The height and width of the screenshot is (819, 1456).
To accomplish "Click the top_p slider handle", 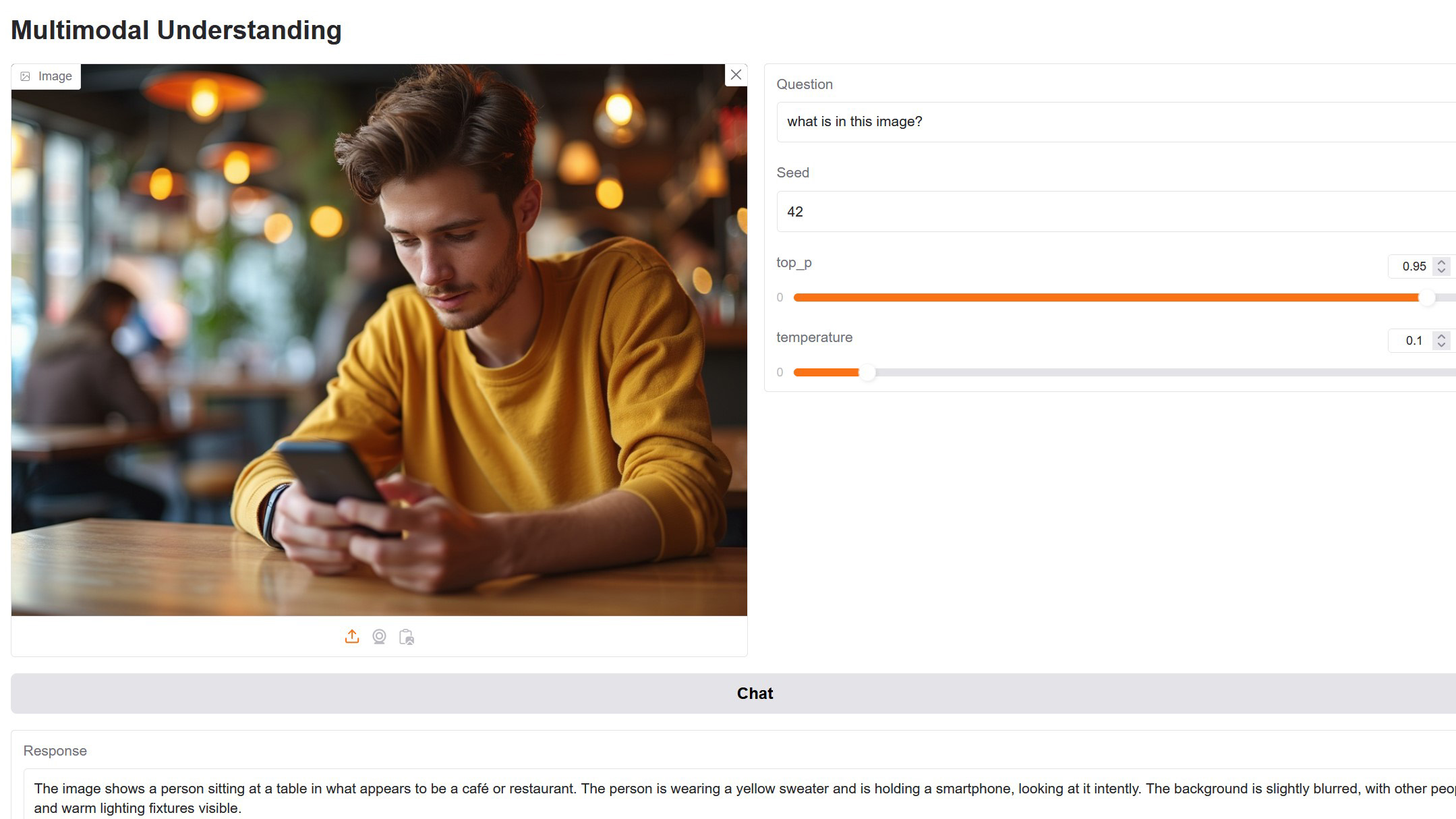I will (x=1427, y=298).
